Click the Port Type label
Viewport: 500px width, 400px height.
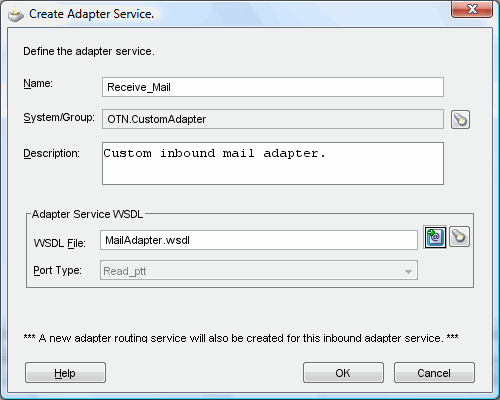click(x=57, y=270)
